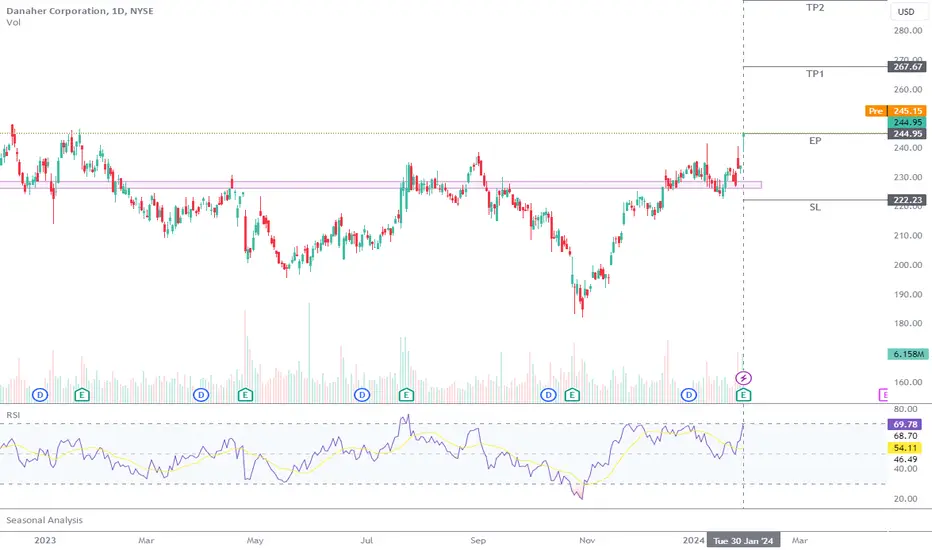Select the TP2 target label
The image size is (932, 550).
pyautogui.click(x=815, y=8)
